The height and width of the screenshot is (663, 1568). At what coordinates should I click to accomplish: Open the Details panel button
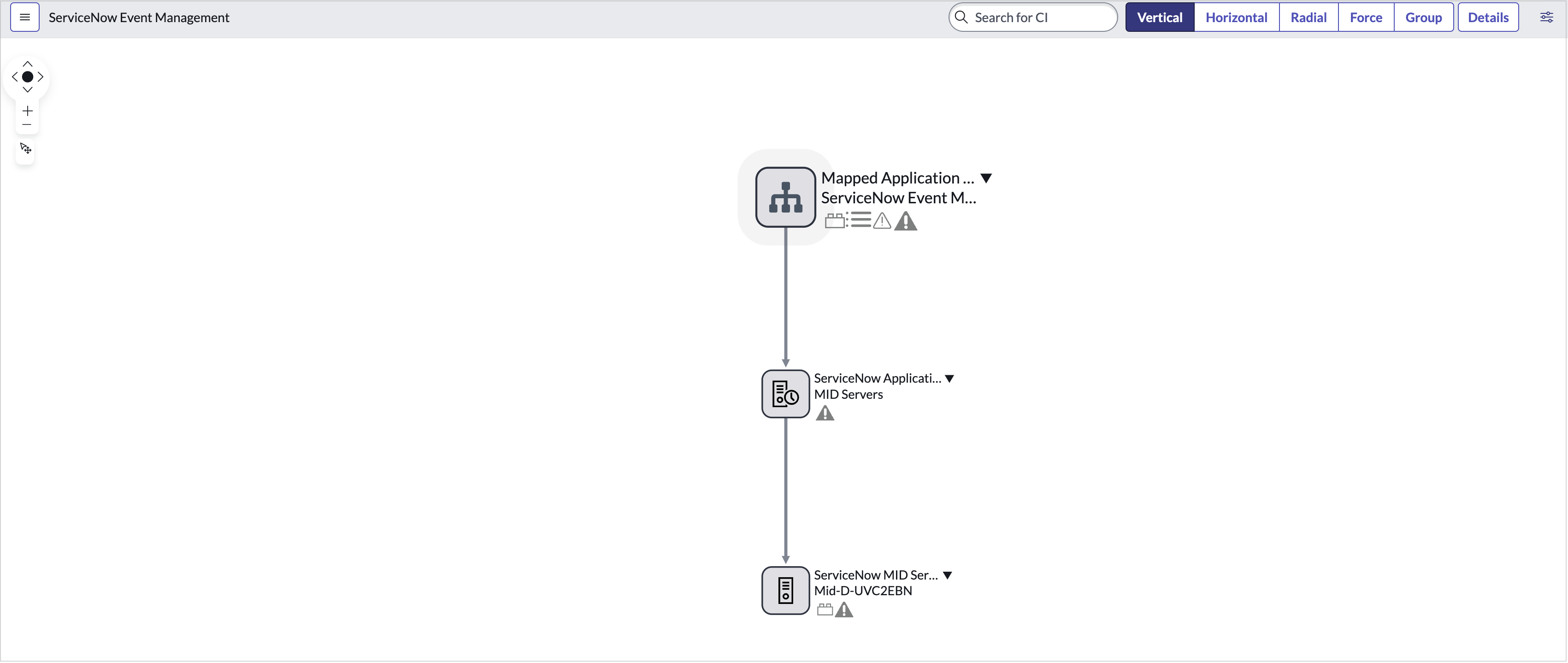click(1488, 17)
